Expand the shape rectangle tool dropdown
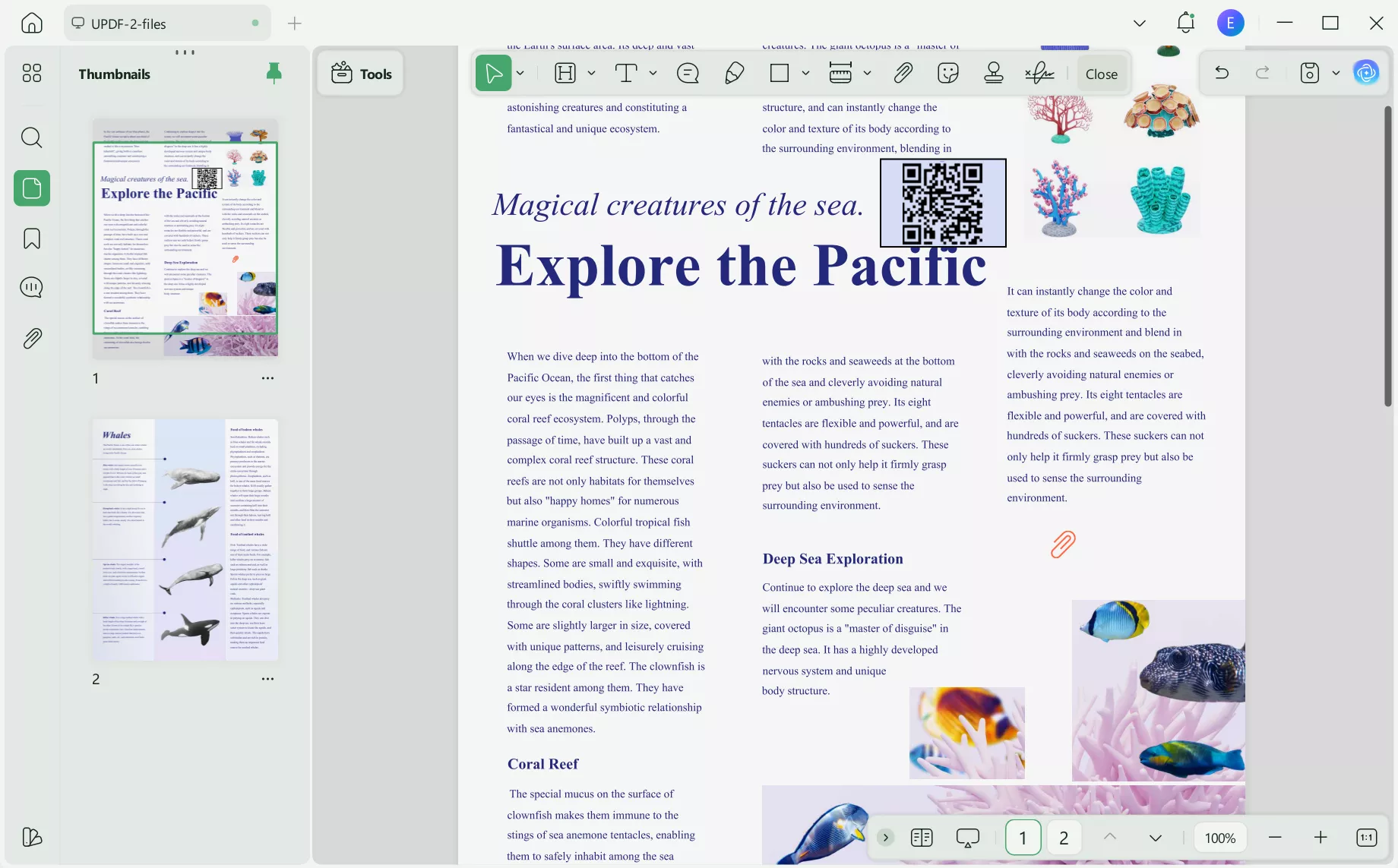The width and height of the screenshot is (1398, 868). 805,74
